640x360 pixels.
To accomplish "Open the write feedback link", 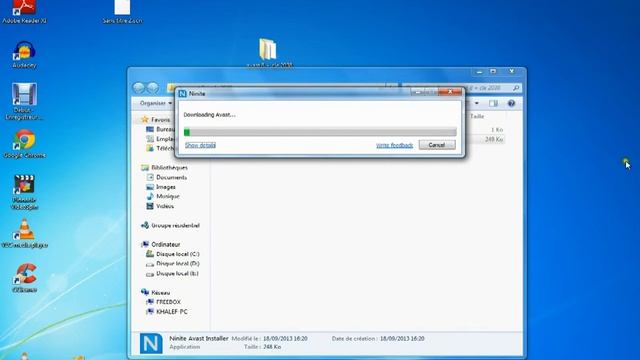I will [394, 145].
